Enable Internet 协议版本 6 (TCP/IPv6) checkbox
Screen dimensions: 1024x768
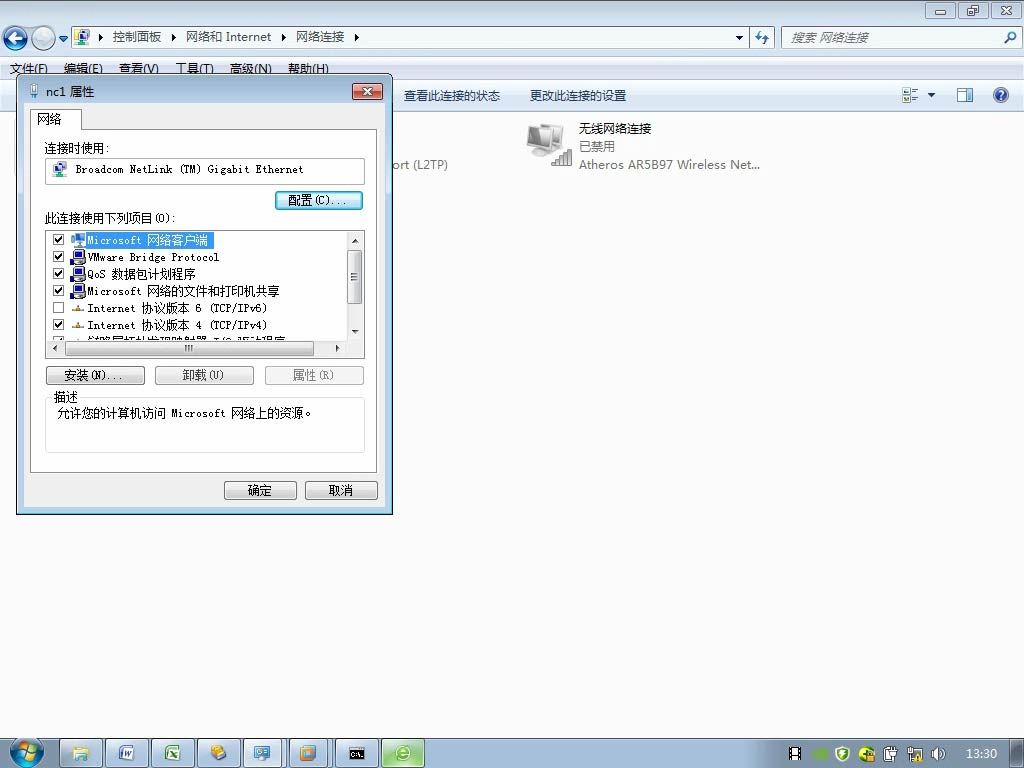(x=58, y=308)
